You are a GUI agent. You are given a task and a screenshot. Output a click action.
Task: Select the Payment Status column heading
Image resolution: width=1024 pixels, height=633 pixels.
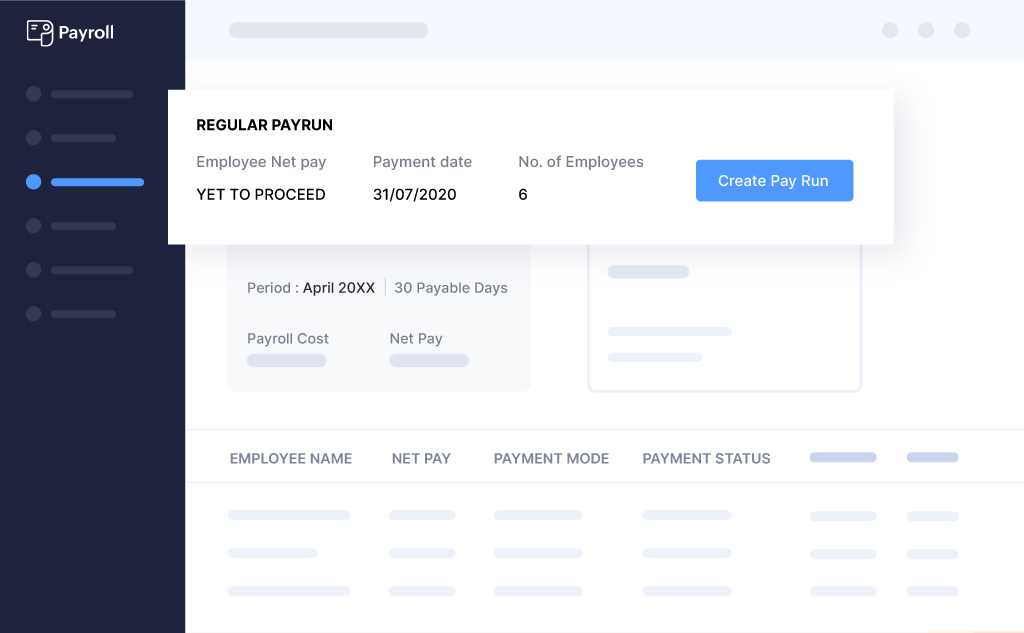(x=706, y=458)
